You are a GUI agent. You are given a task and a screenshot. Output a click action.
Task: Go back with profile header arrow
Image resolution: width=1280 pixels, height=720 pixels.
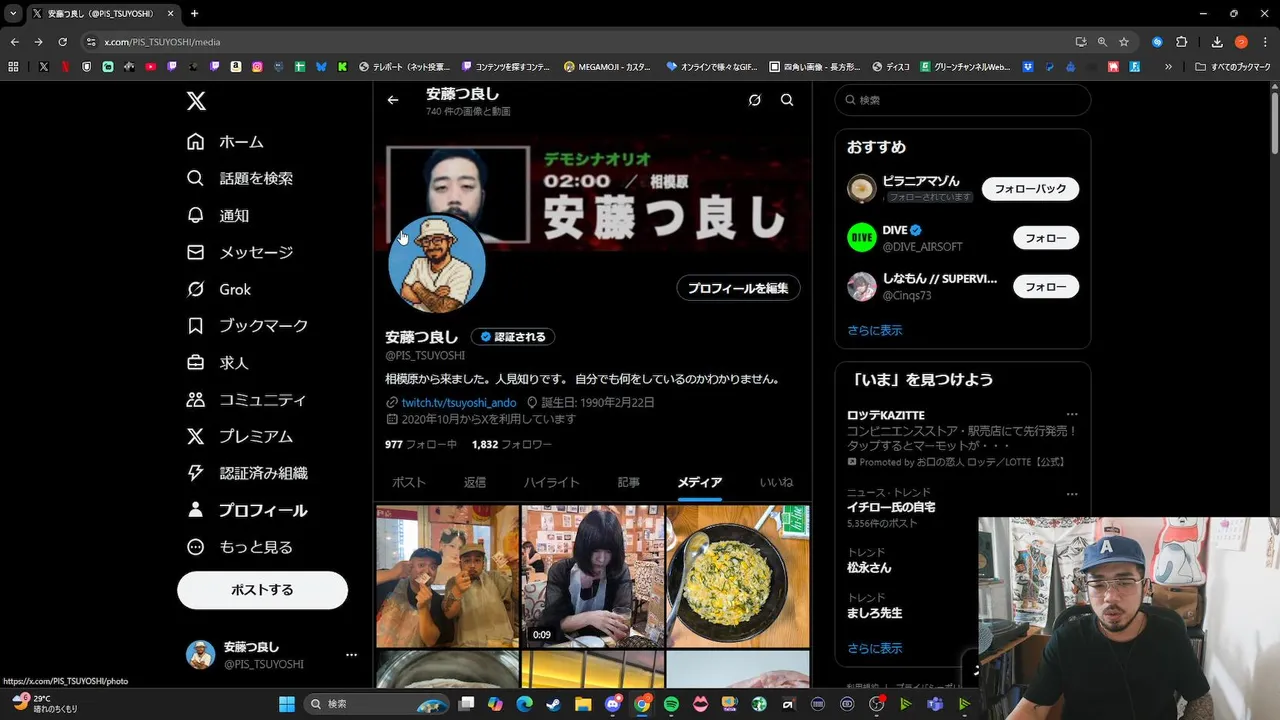click(393, 100)
